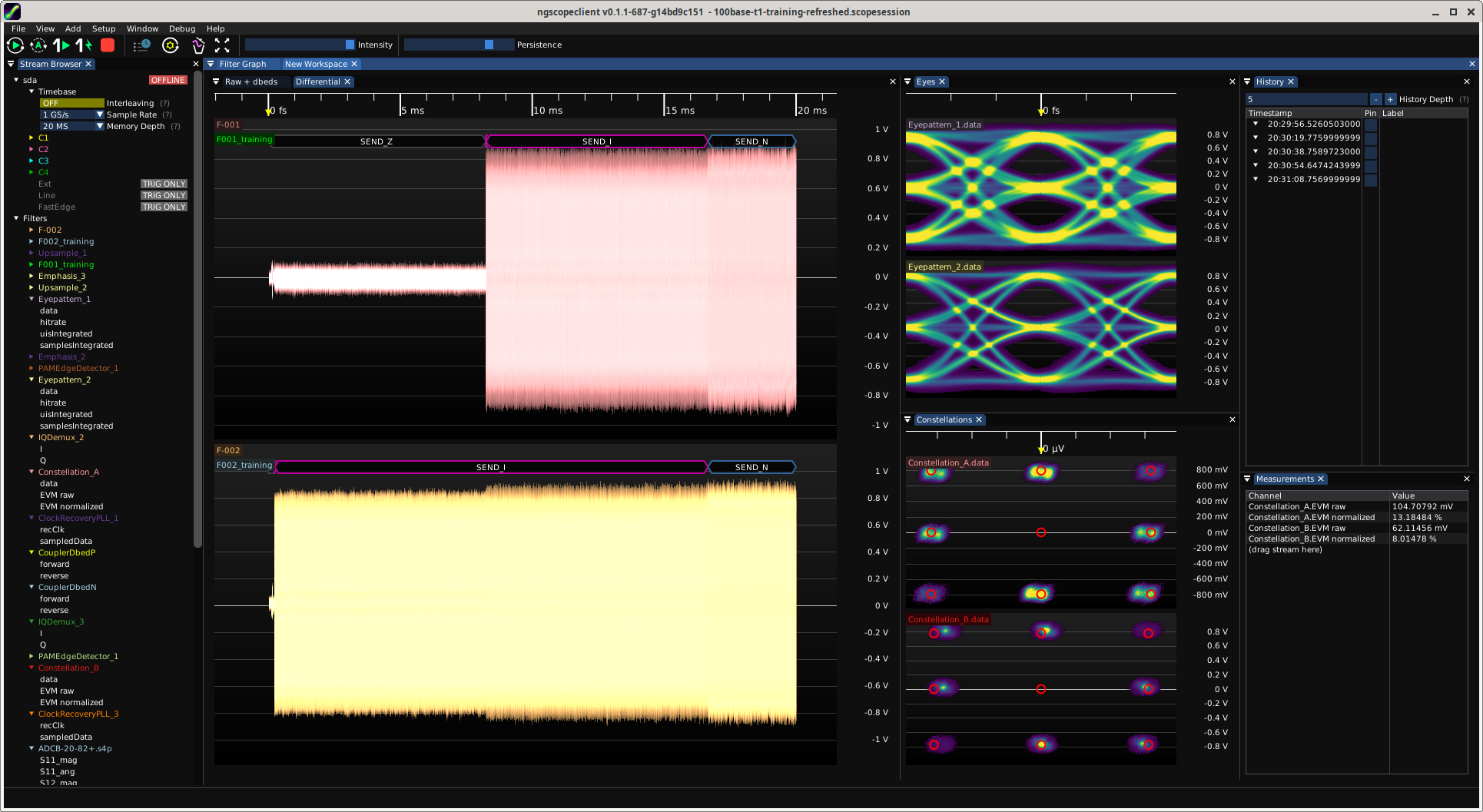Toggle pin for timestamp 20:29:56.5260503000

[x=1371, y=124]
